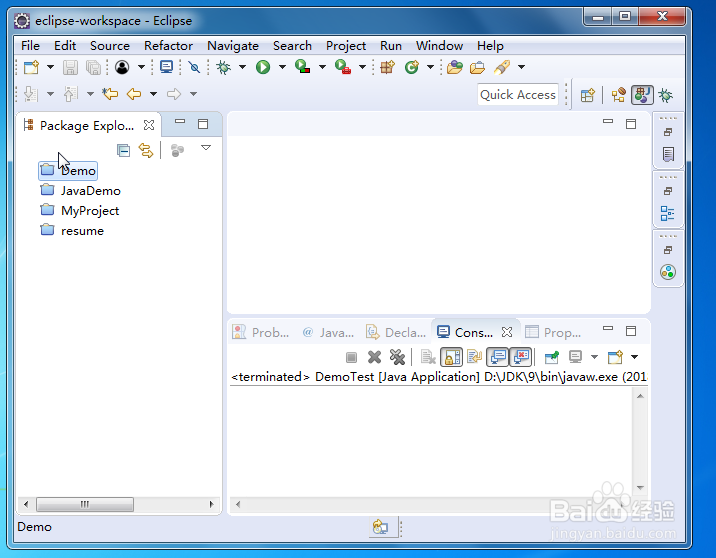This screenshot has width=716, height=558.
Task: Open the Window menu
Action: (x=439, y=46)
